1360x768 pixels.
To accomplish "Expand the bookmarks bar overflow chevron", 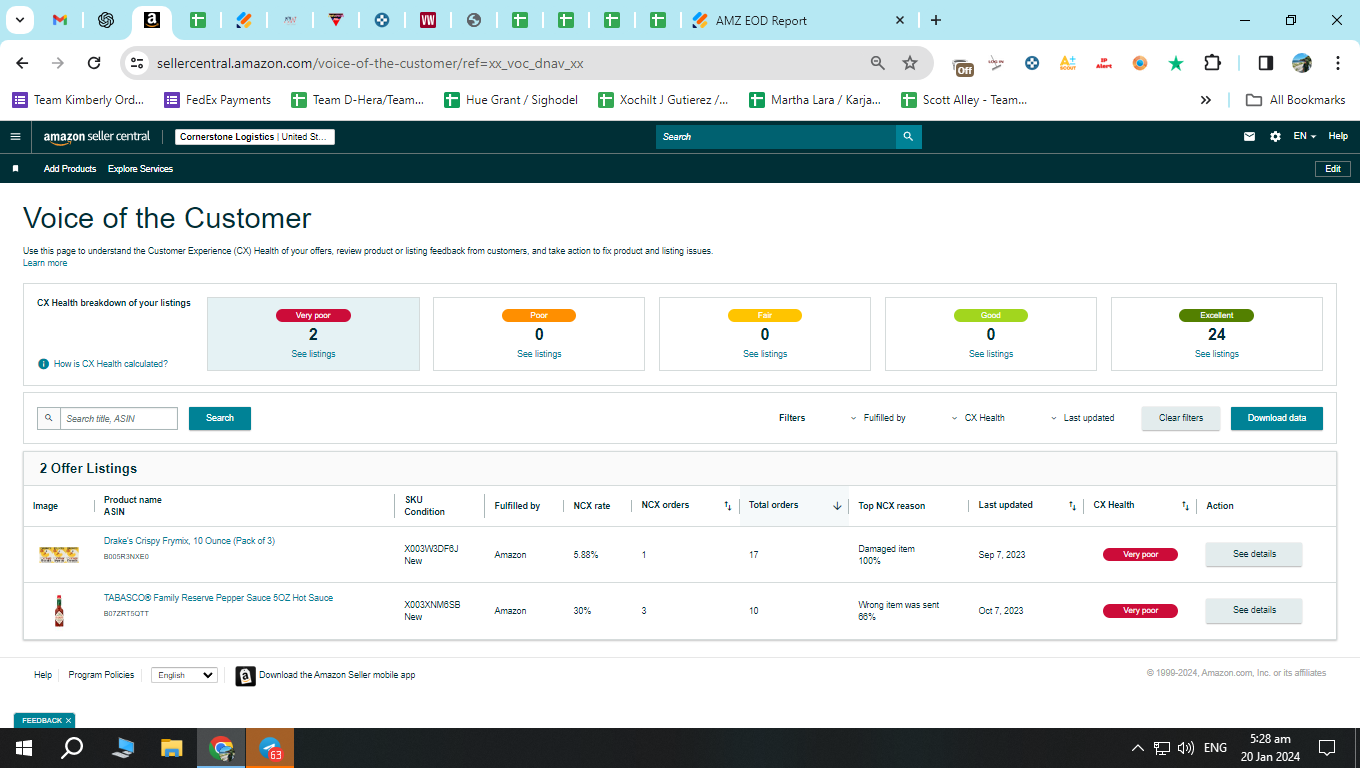I will tap(1206, 100).
